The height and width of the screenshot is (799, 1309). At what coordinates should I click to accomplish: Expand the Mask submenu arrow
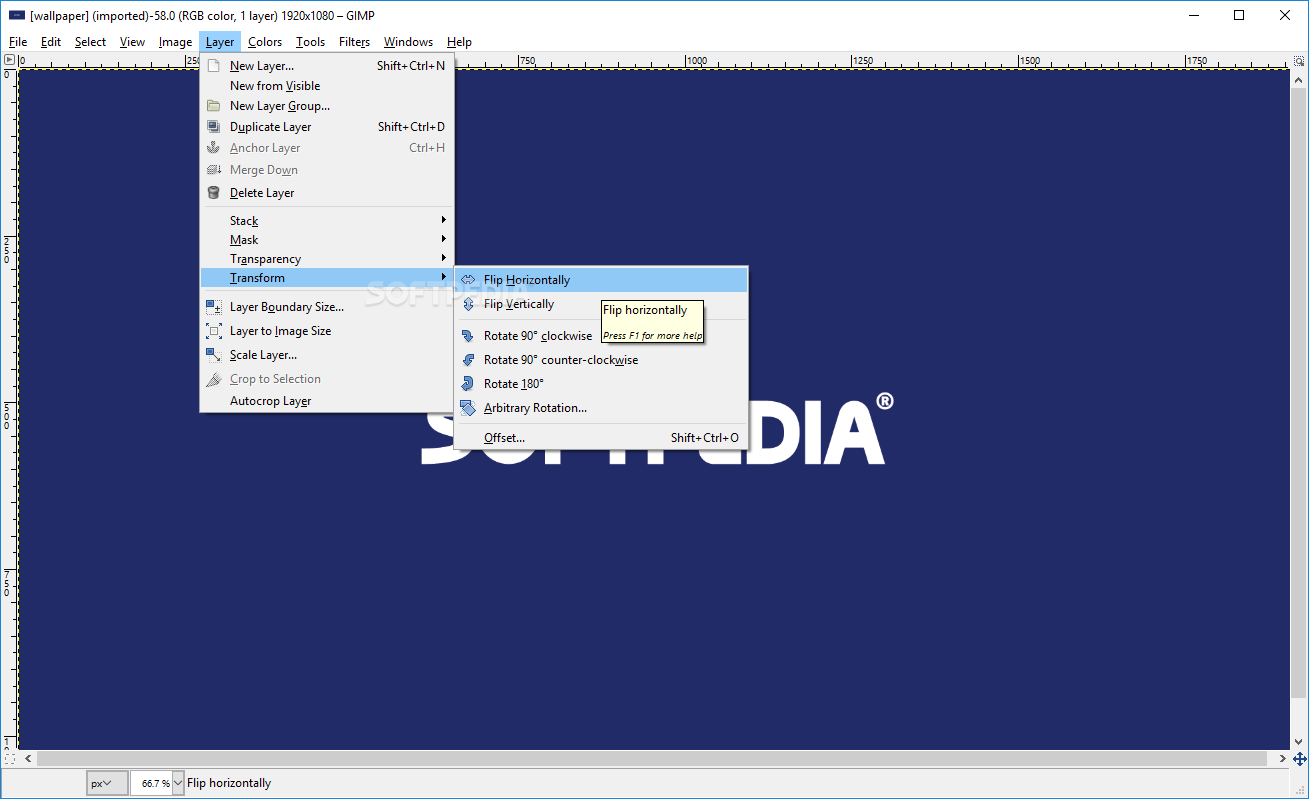[443, 239]
